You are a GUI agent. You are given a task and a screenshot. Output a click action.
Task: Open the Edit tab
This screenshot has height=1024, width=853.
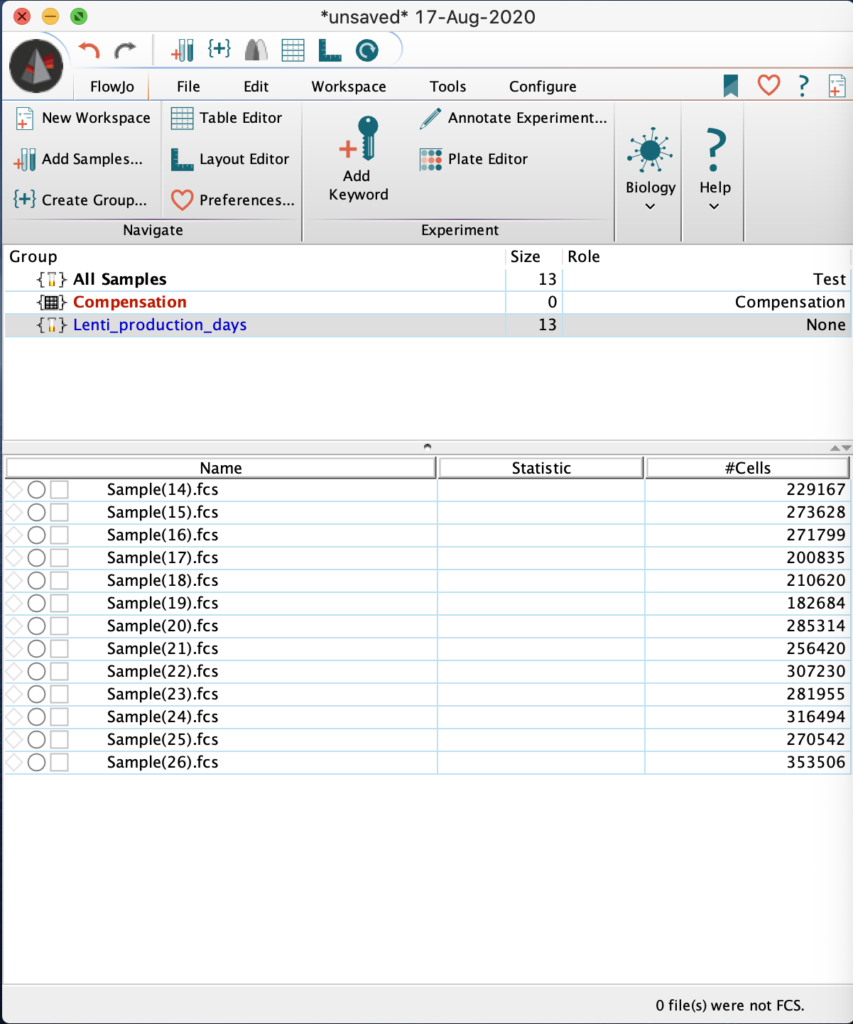[x=256, y=86]
